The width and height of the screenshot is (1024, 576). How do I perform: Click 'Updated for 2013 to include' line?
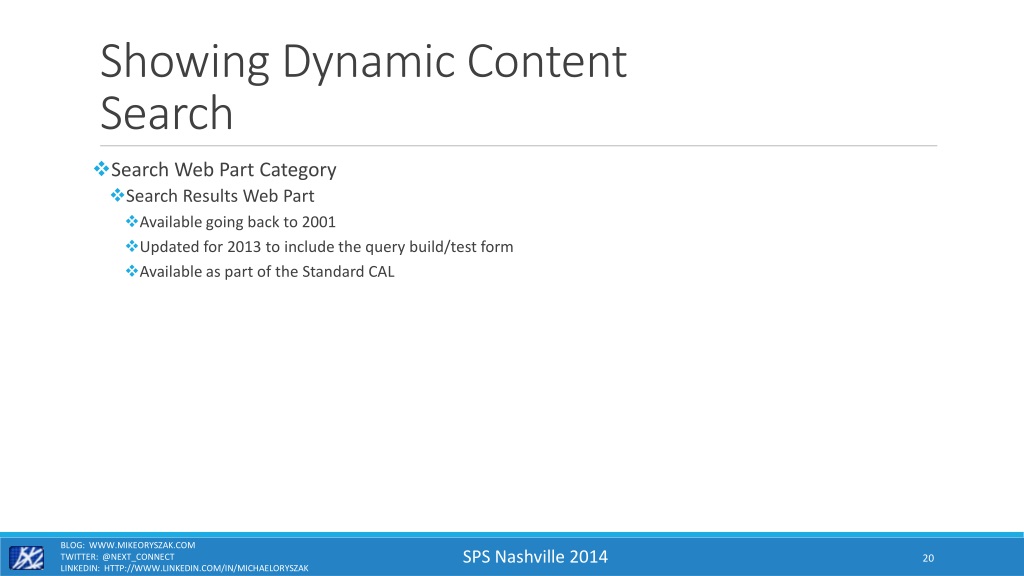click(326, 247)
